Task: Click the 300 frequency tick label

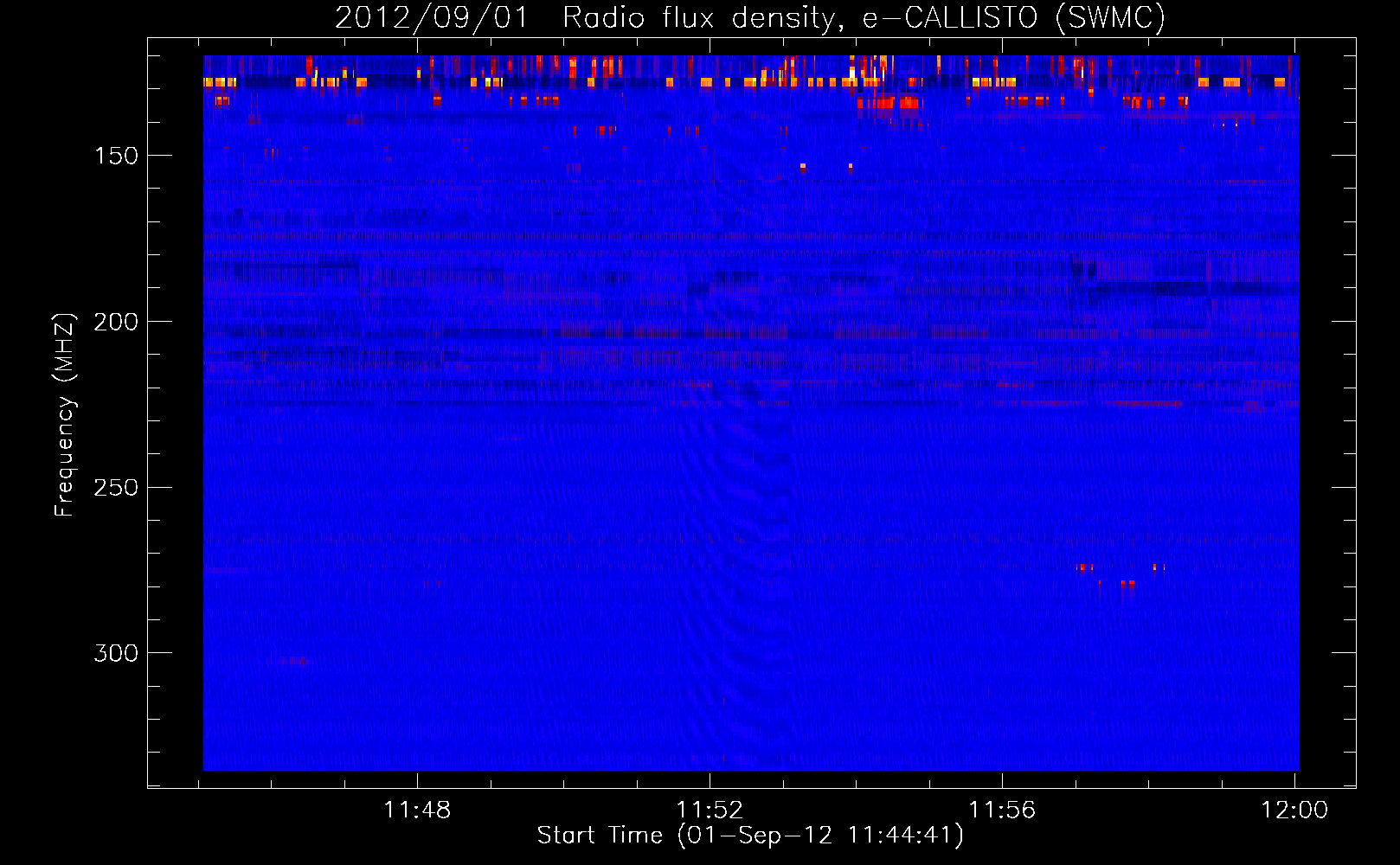Action: pyautogui.click(x=116, y=653)
